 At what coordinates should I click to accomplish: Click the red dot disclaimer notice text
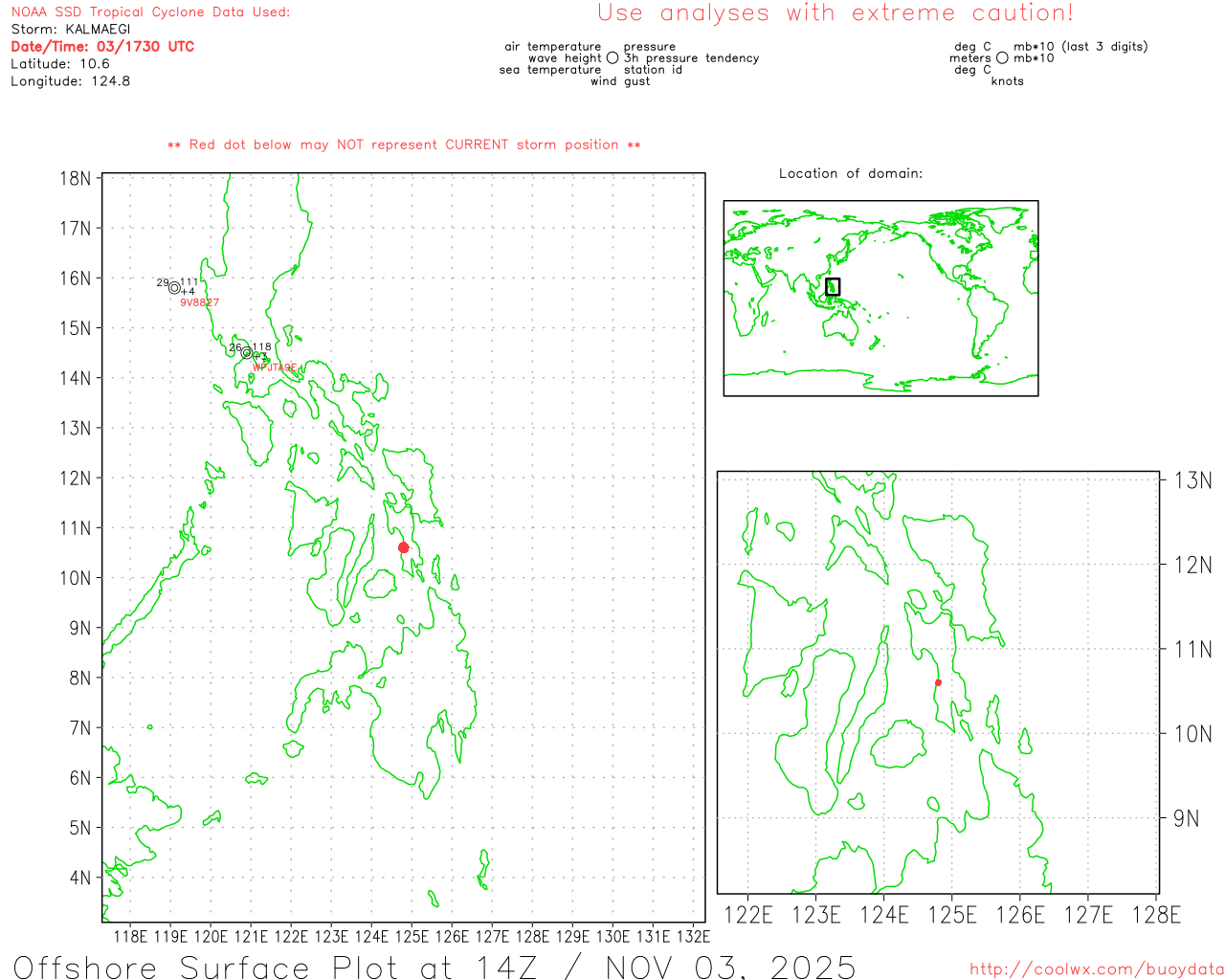click(x=404, y=145)
